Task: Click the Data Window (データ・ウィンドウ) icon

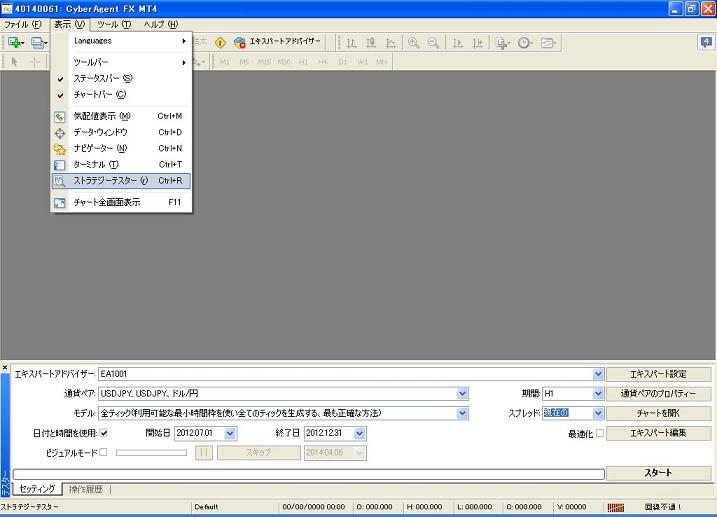Action: click(60, 132)
